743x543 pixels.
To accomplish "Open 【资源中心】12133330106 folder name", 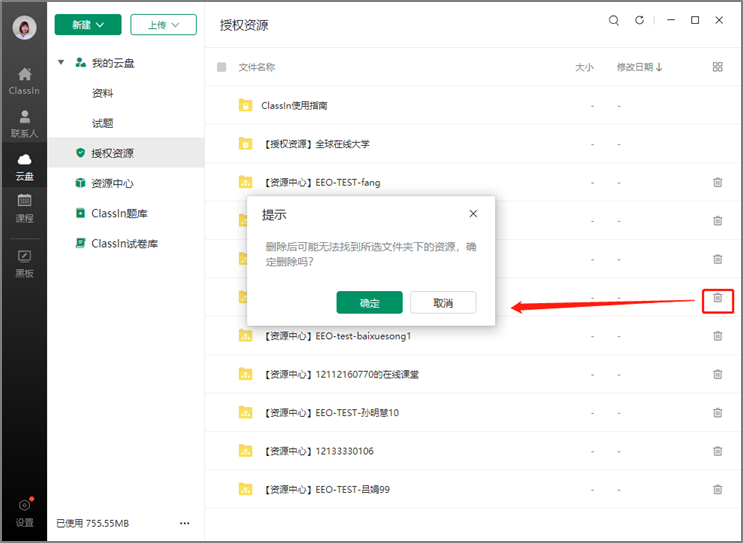I will point(317,451).
